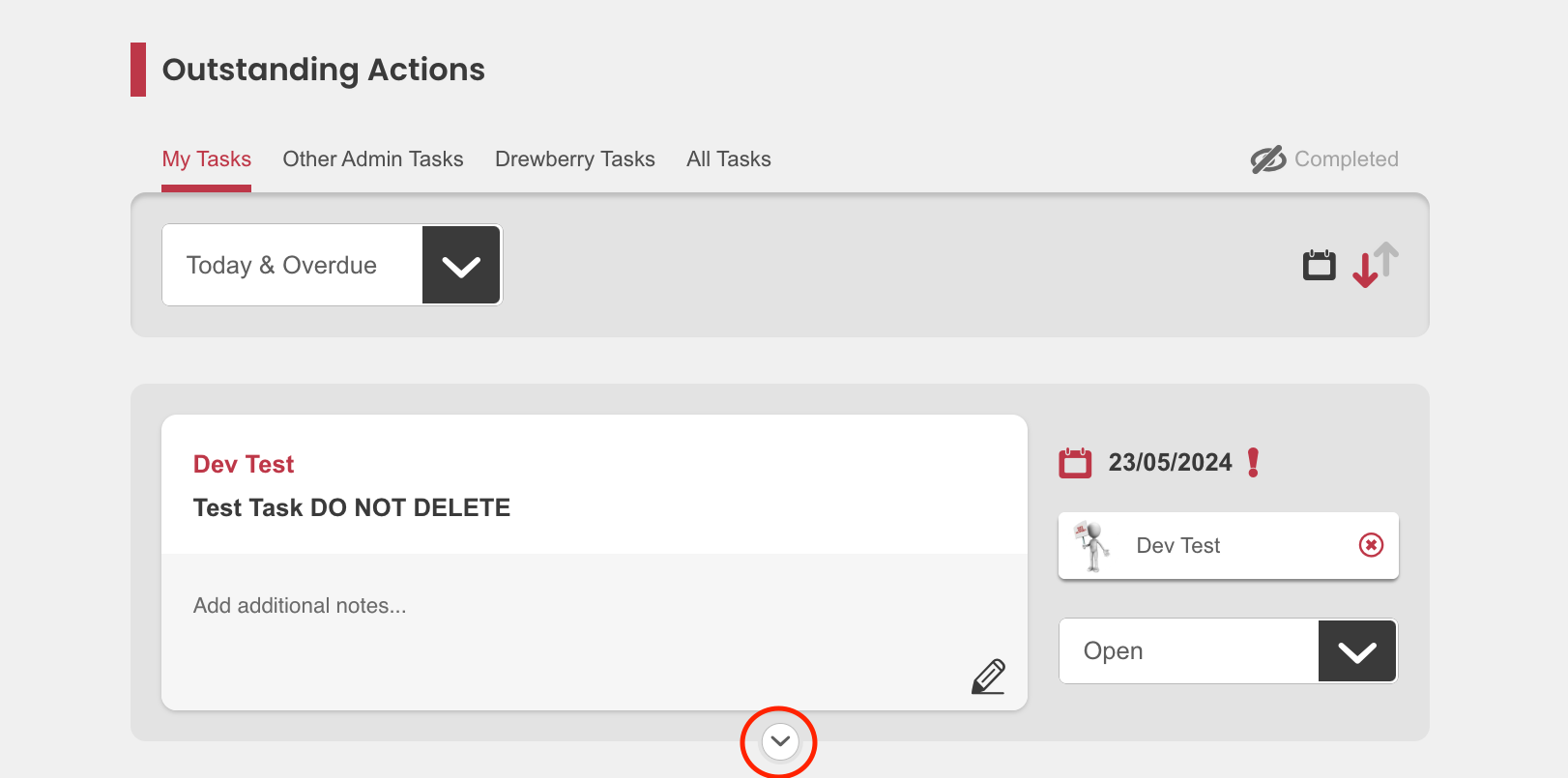Go to the All Tasks tab
Screen dimensions: 1568x778
click(x=728, y=159)
